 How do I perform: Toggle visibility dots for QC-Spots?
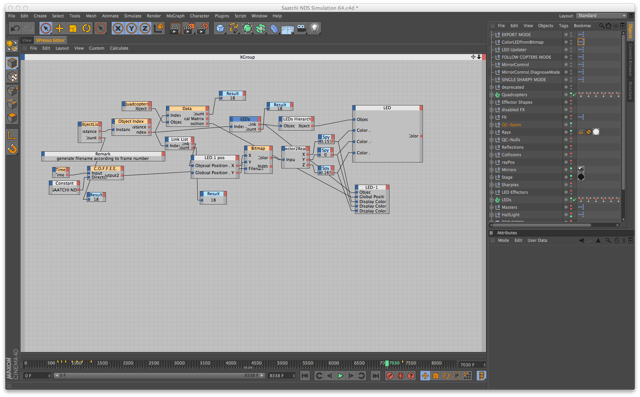(x=571, y=125)
